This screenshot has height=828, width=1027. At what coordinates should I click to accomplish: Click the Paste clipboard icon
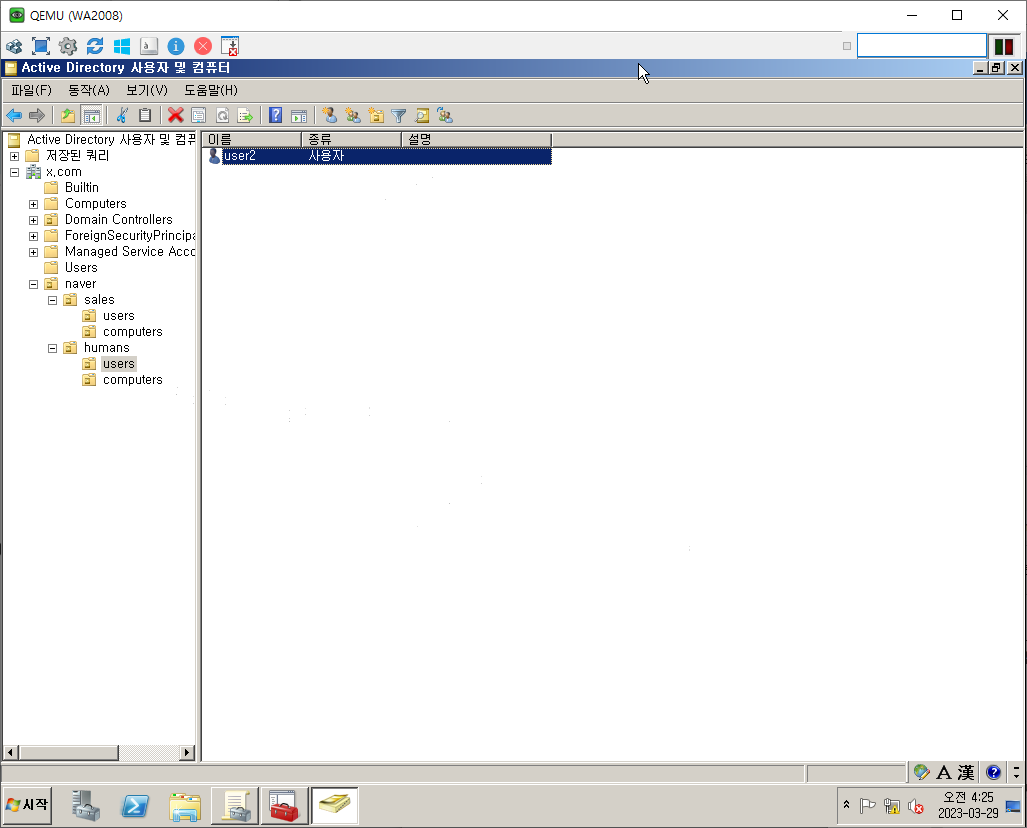(145, 116)
